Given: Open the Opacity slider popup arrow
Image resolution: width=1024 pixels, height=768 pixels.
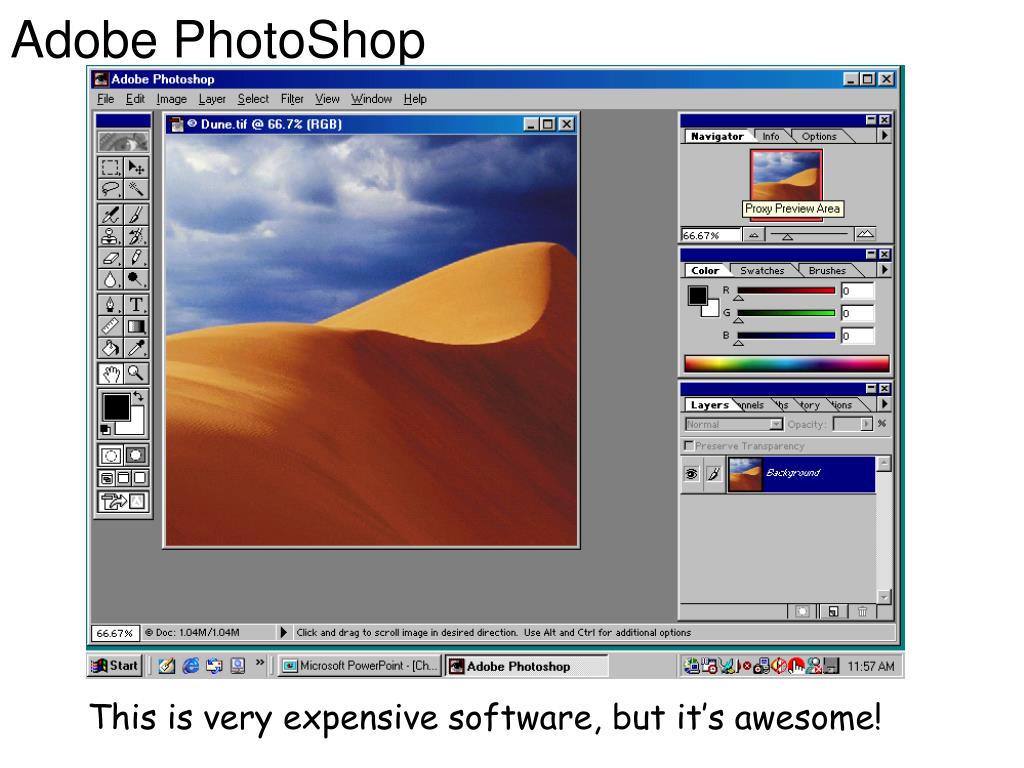Looking at the screenshot, I should pos(867,424).
